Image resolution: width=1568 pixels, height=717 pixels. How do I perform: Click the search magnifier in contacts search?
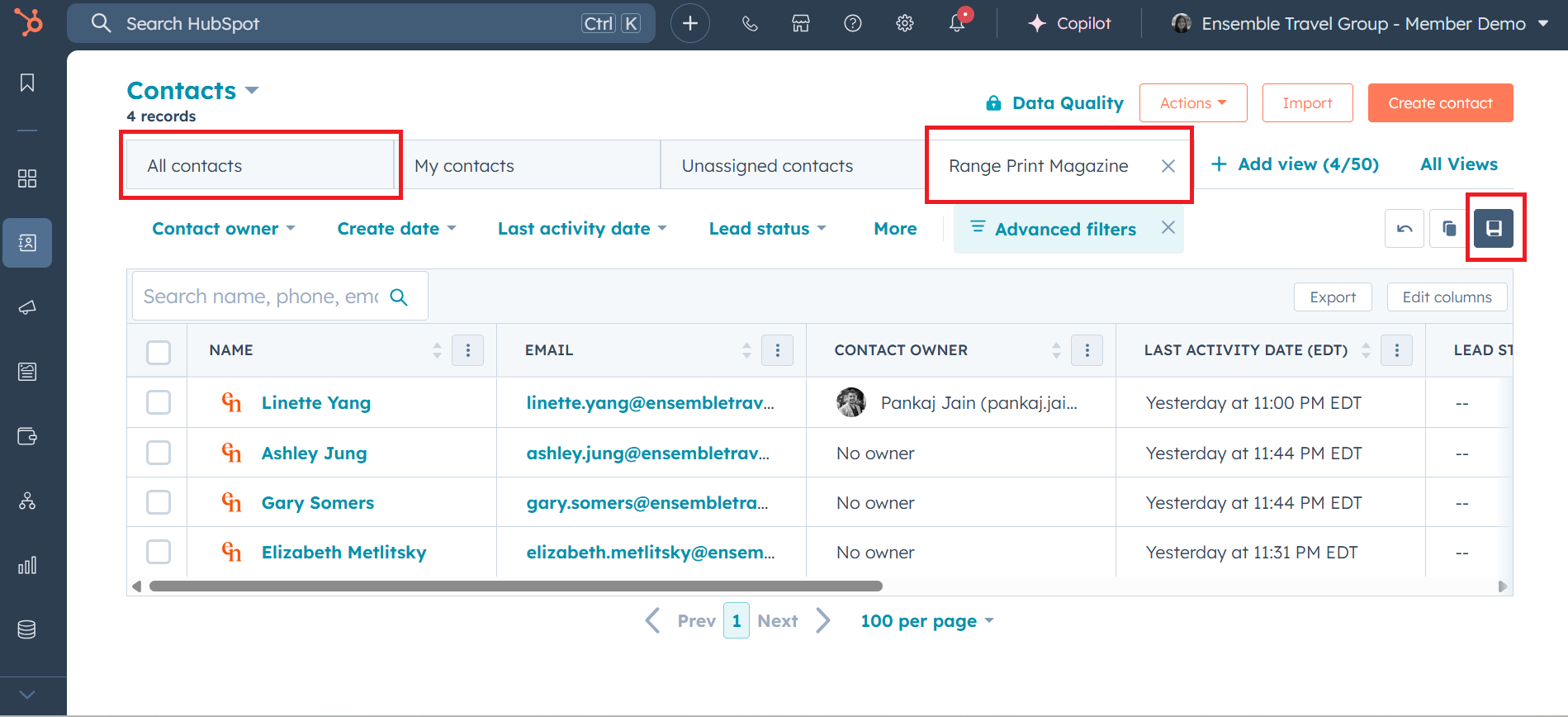tap(399, 297)
